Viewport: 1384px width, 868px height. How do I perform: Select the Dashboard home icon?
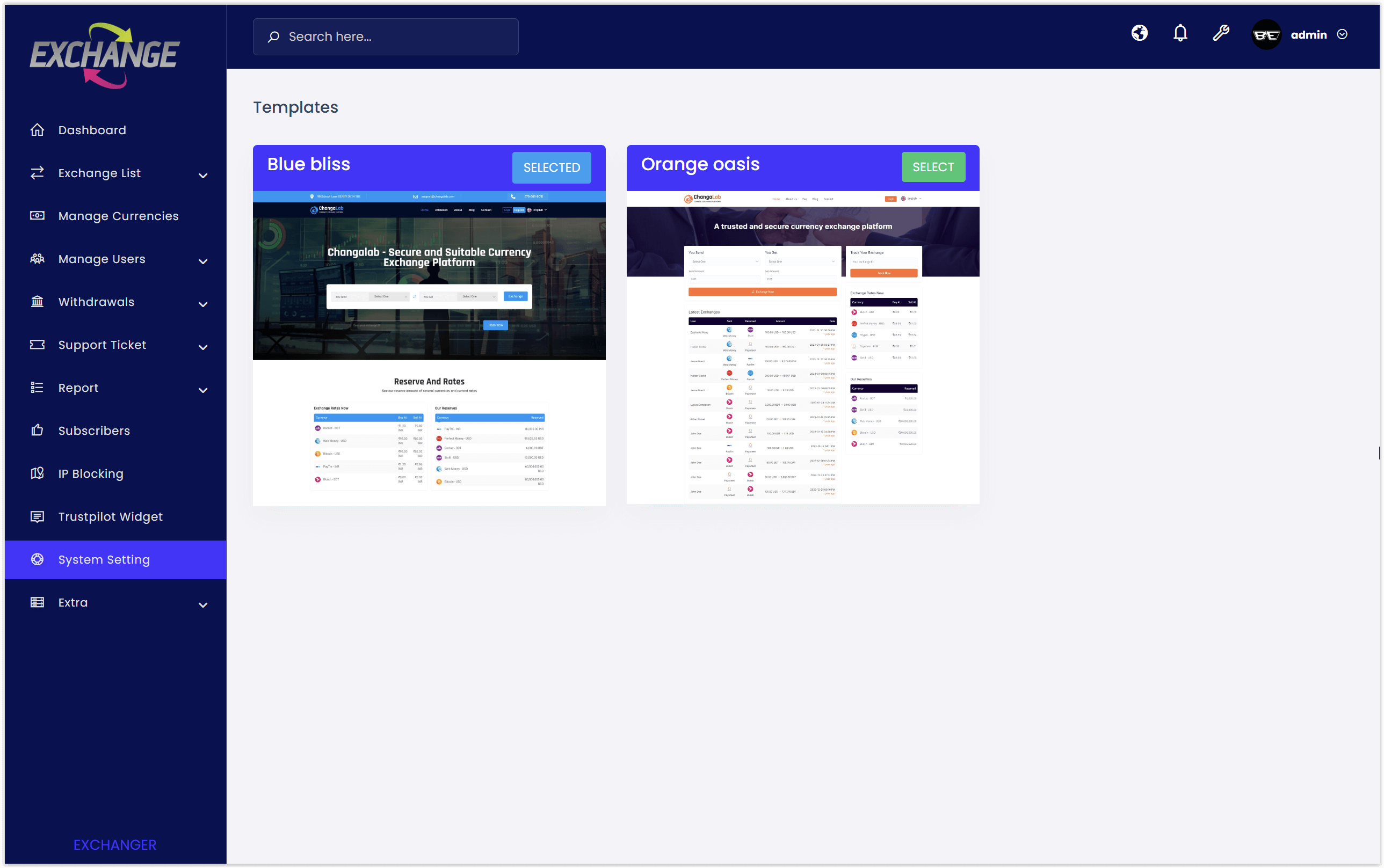click(x=37, y=130)
